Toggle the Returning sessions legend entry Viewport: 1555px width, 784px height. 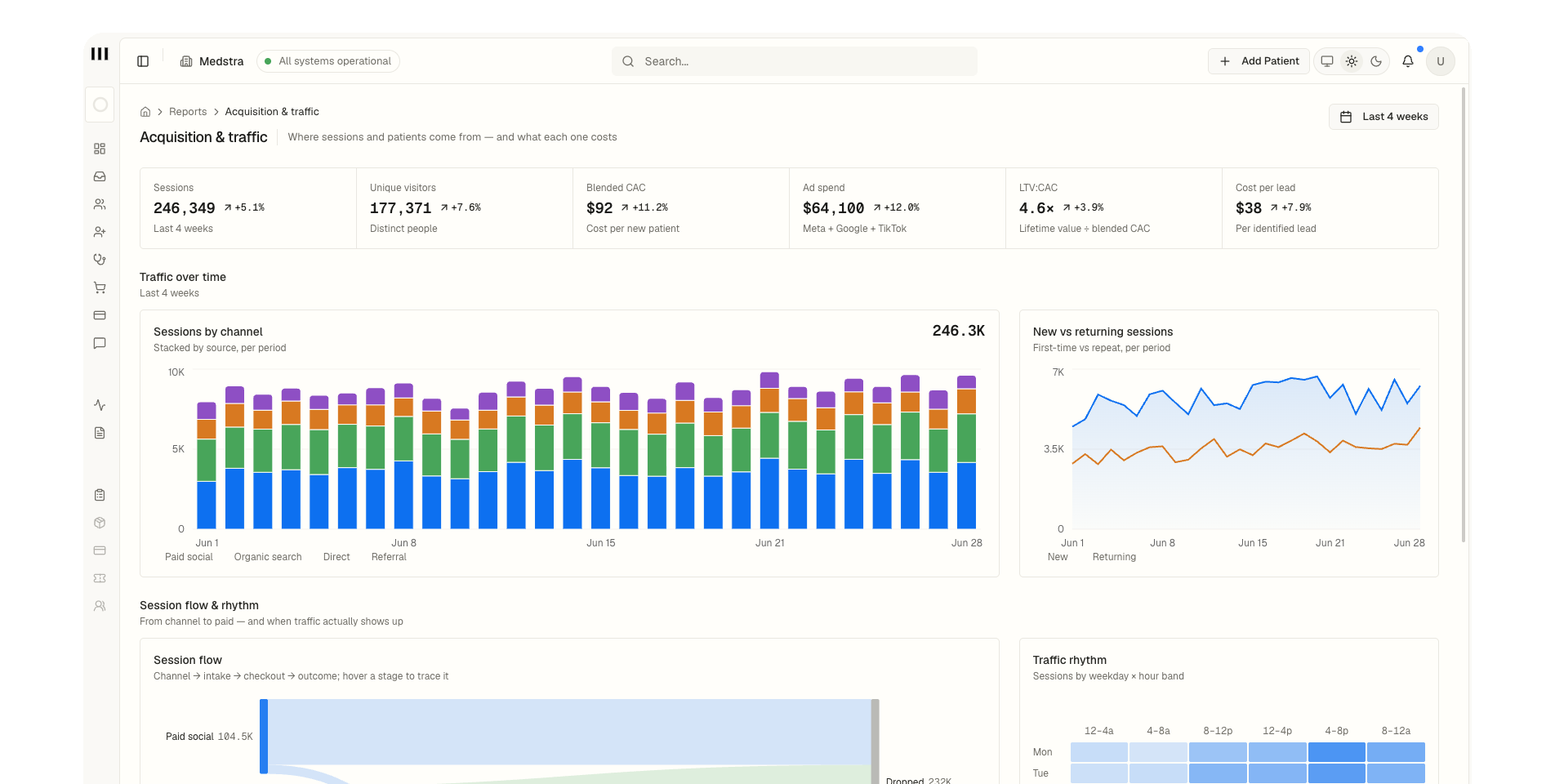point(1114,557)
